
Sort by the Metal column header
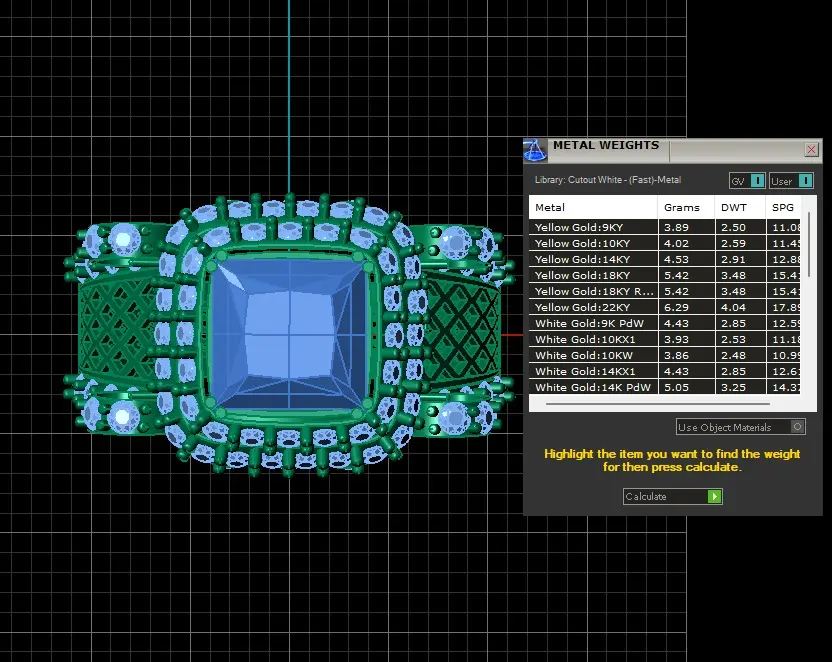(593, 207)
